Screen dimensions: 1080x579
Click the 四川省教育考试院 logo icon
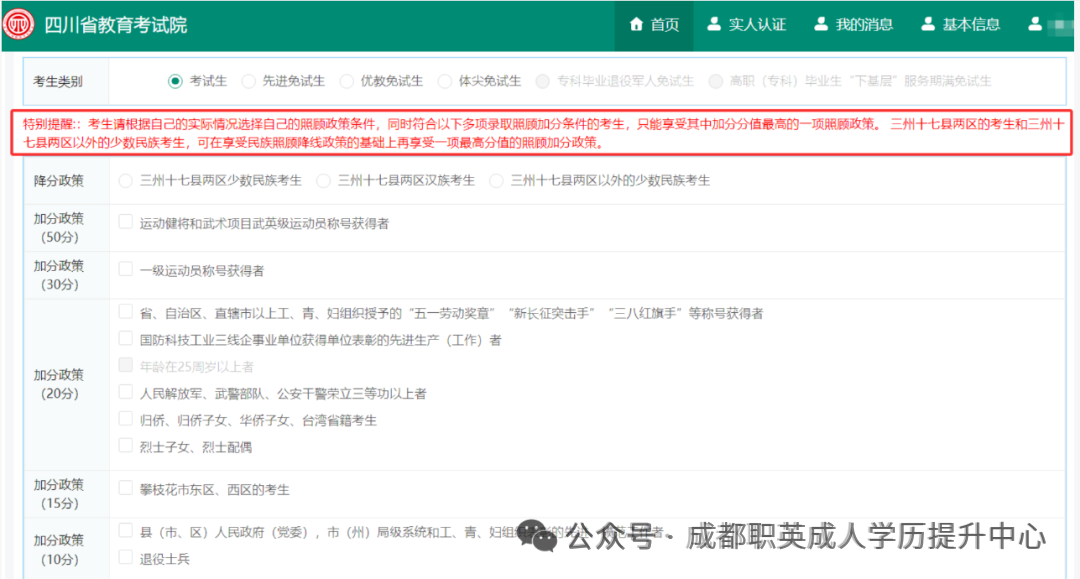click(19, 25)
